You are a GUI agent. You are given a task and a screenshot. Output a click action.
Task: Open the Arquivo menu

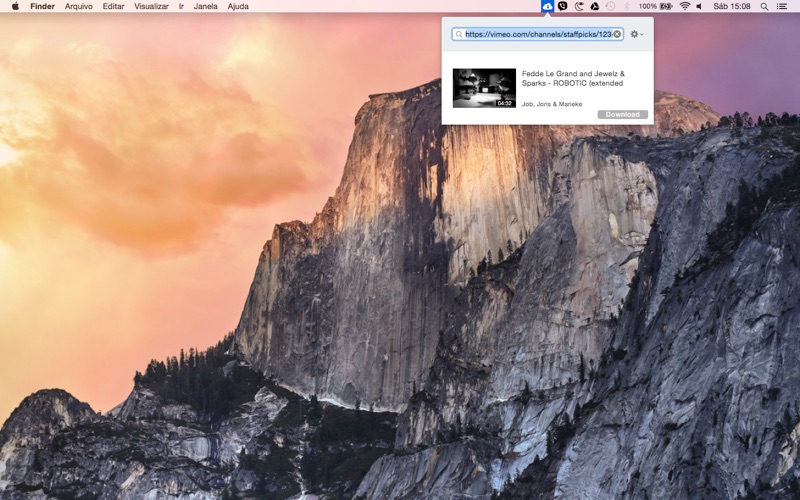click(79, 6)
